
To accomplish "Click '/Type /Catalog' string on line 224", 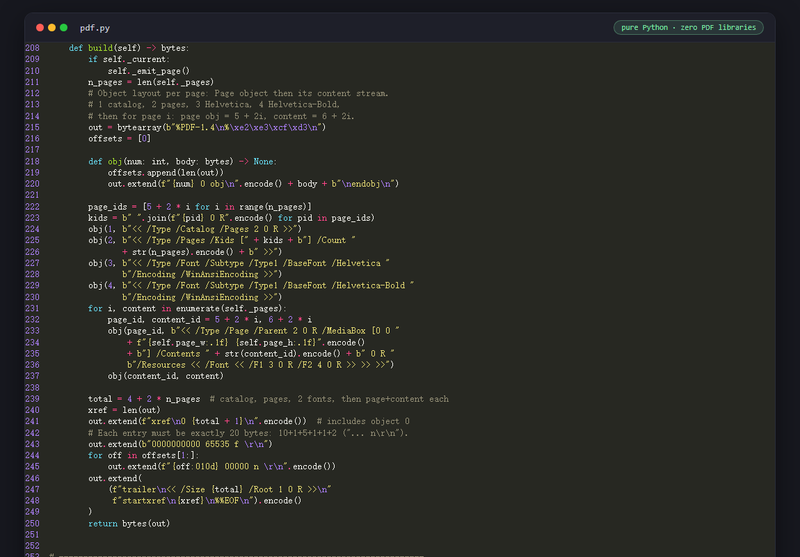I will pyautogui.click(x=180, y=229).
